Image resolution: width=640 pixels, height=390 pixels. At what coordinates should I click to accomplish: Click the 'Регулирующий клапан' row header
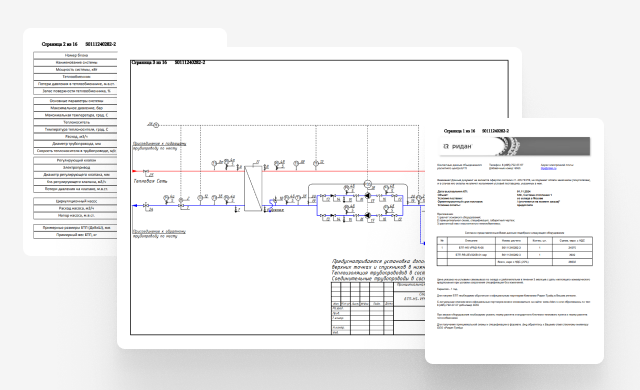76,160
